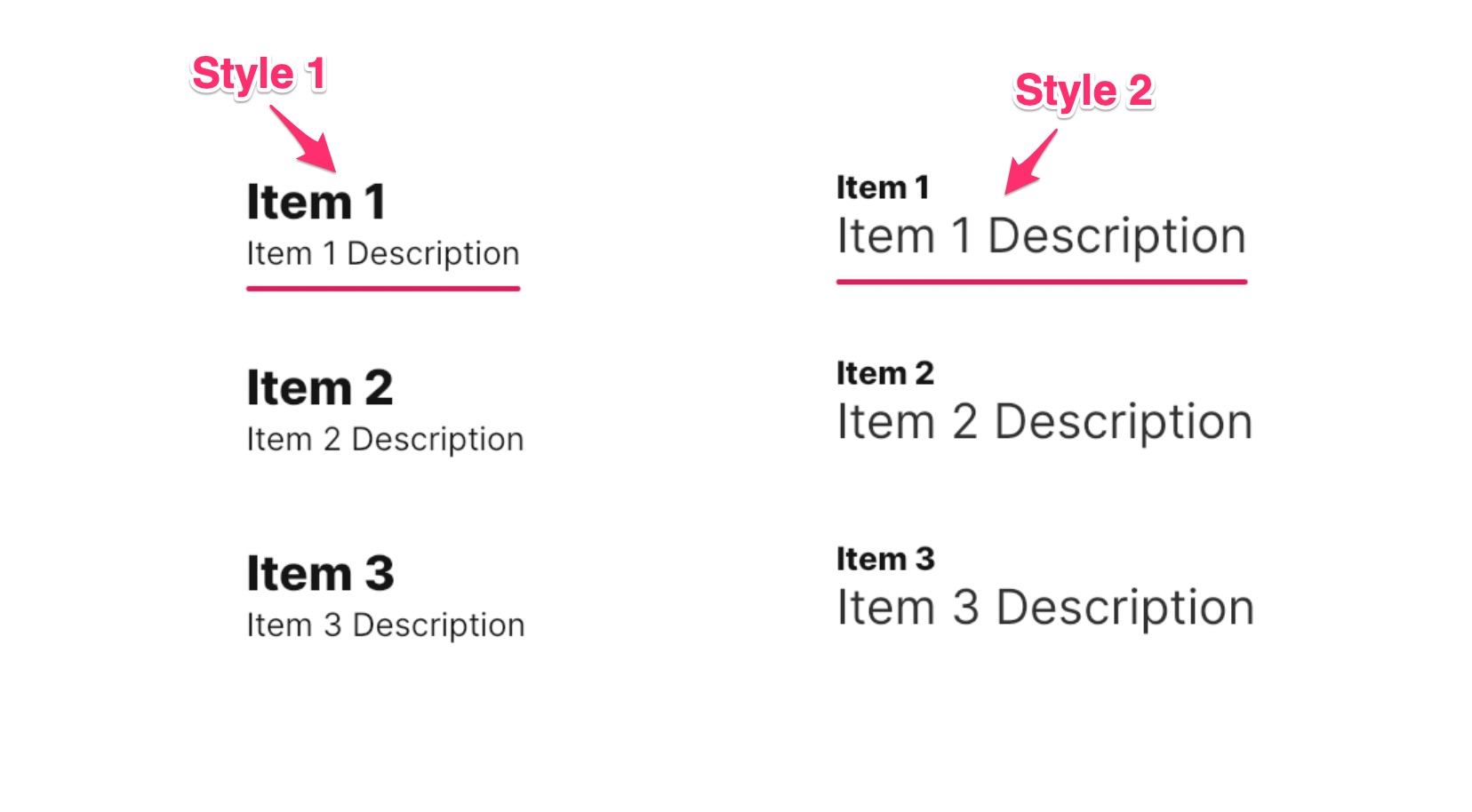
Task: Select the large bold Item 1 heading
Action: pyautogui.click(x=316, y=202)
